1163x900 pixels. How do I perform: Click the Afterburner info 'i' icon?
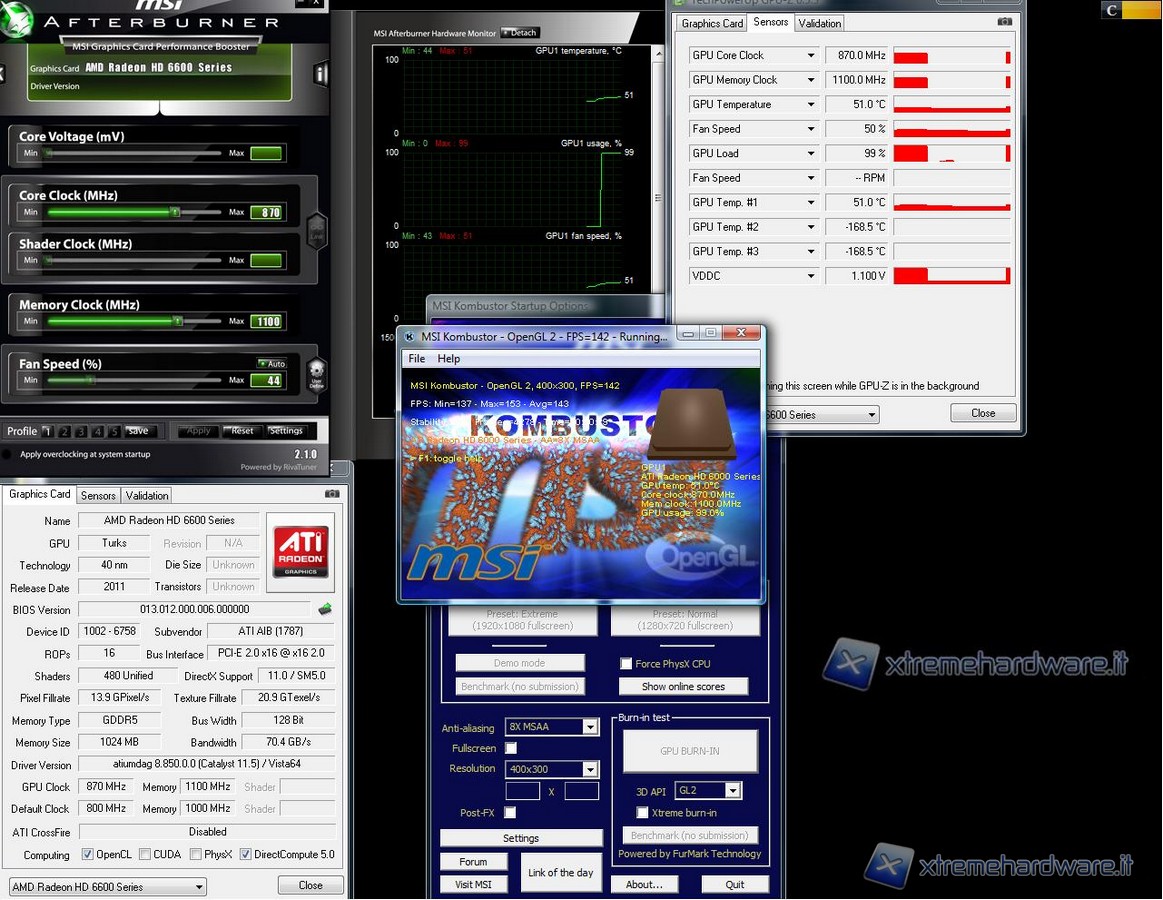pos(320,74)
